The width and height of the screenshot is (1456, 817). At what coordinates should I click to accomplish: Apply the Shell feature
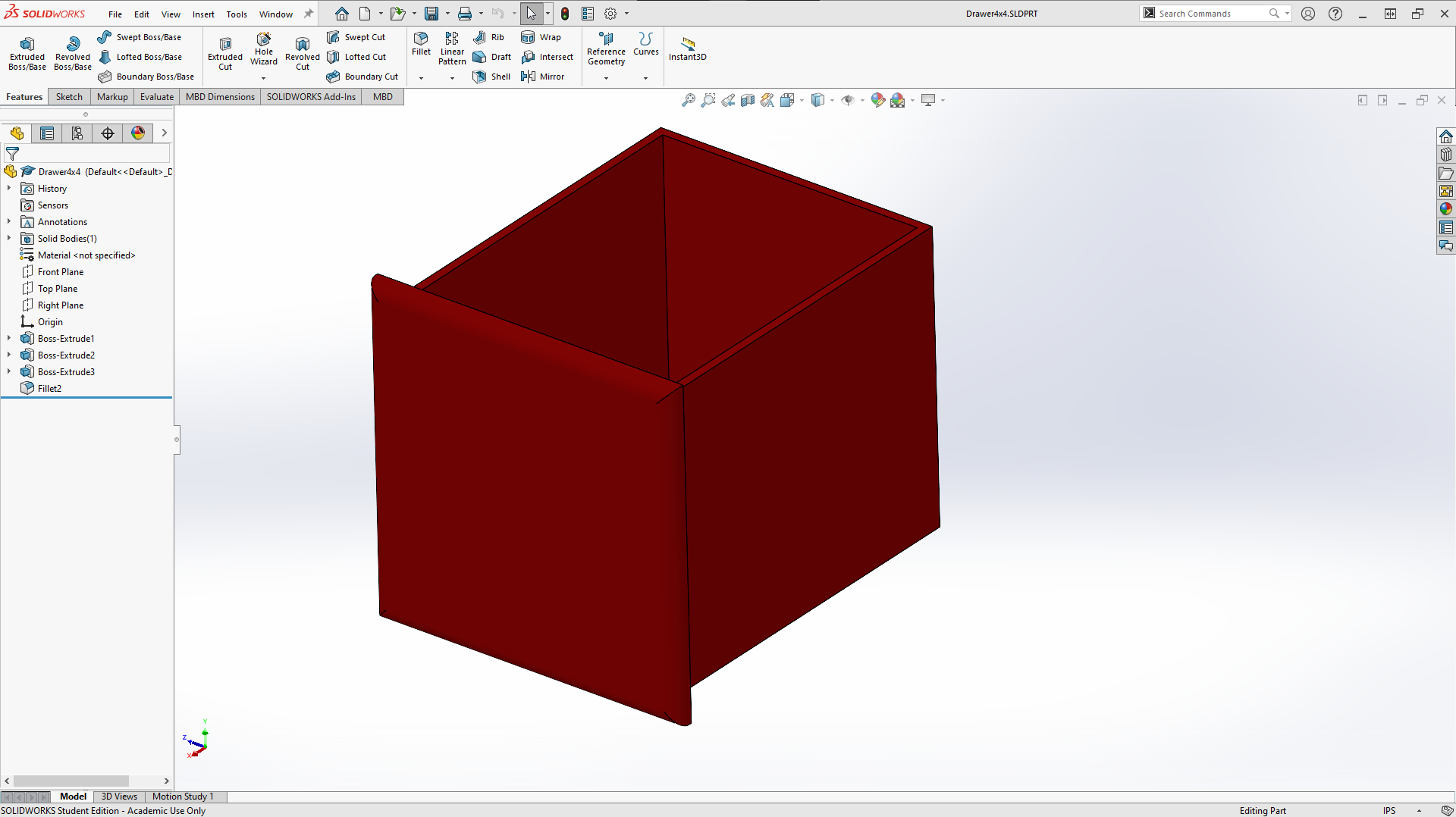(x=491, y=76)
